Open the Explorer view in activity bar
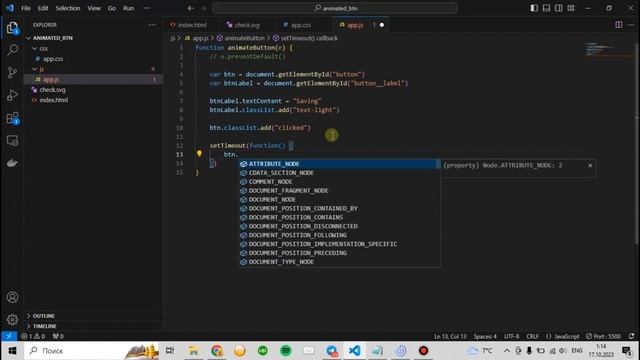Screen dimensions: 640x360 (x=12, y=28)
